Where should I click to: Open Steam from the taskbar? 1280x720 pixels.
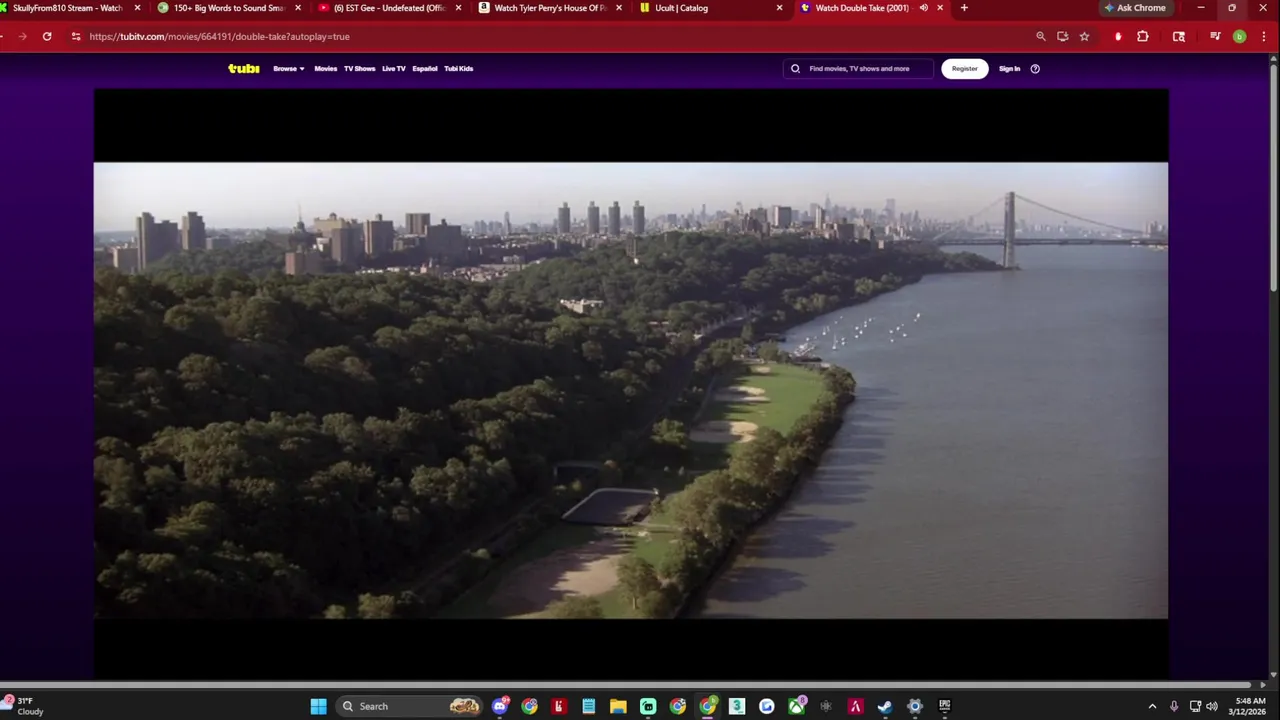tap(885, 706)
